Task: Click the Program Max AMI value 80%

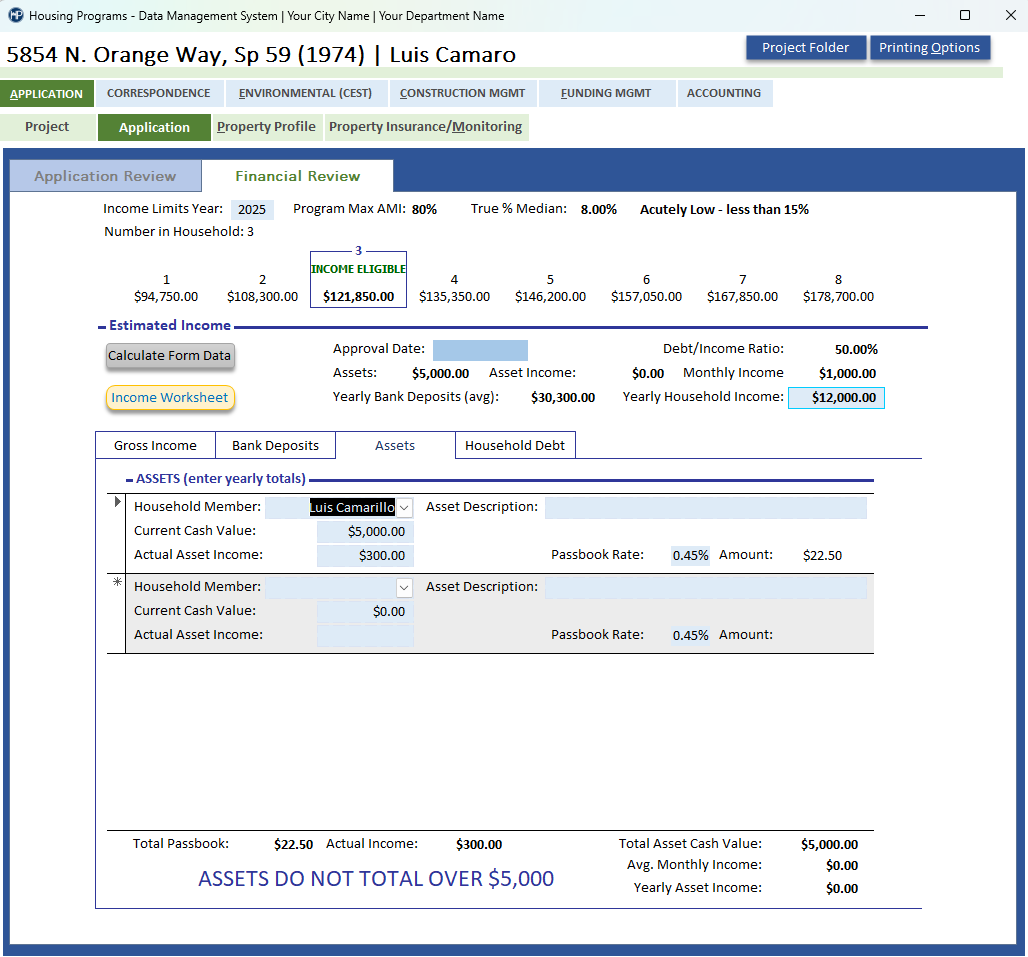Action: click(424, 209)
